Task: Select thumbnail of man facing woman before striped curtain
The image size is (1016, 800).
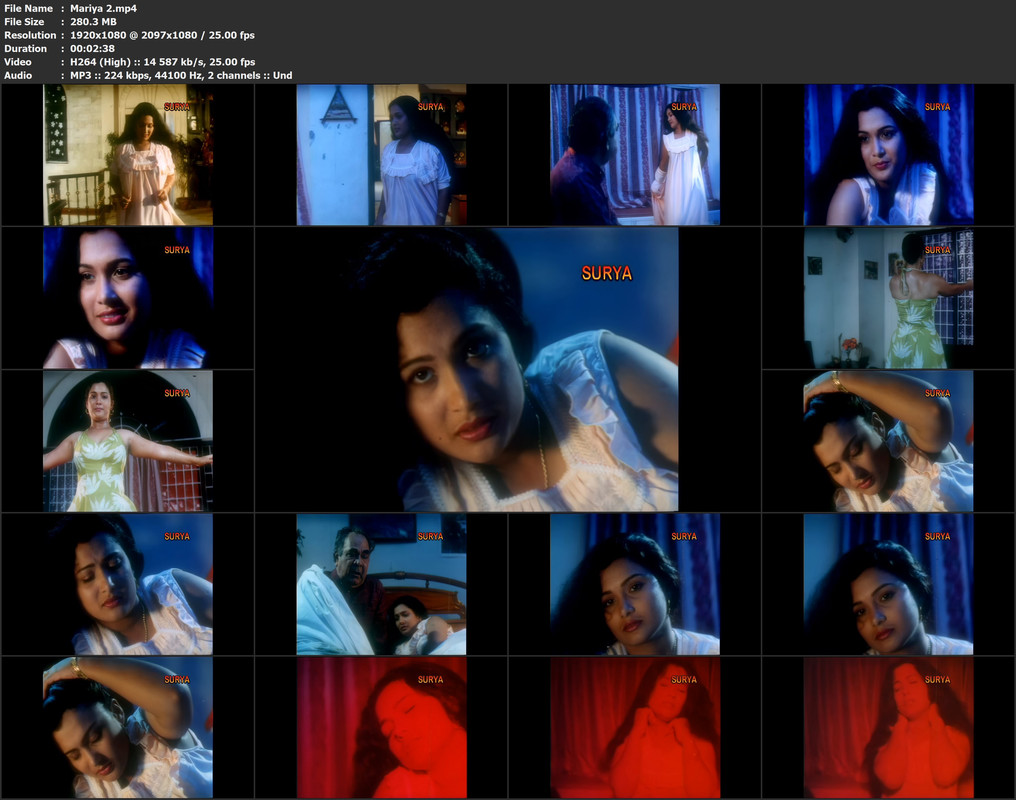Action: (x=634, y=155)
